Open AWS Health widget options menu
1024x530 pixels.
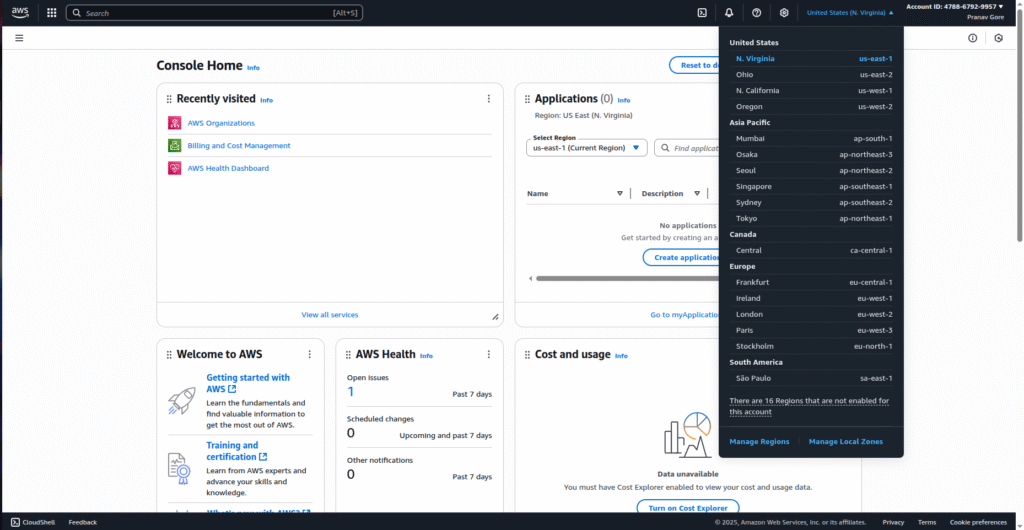pos(488,354)
